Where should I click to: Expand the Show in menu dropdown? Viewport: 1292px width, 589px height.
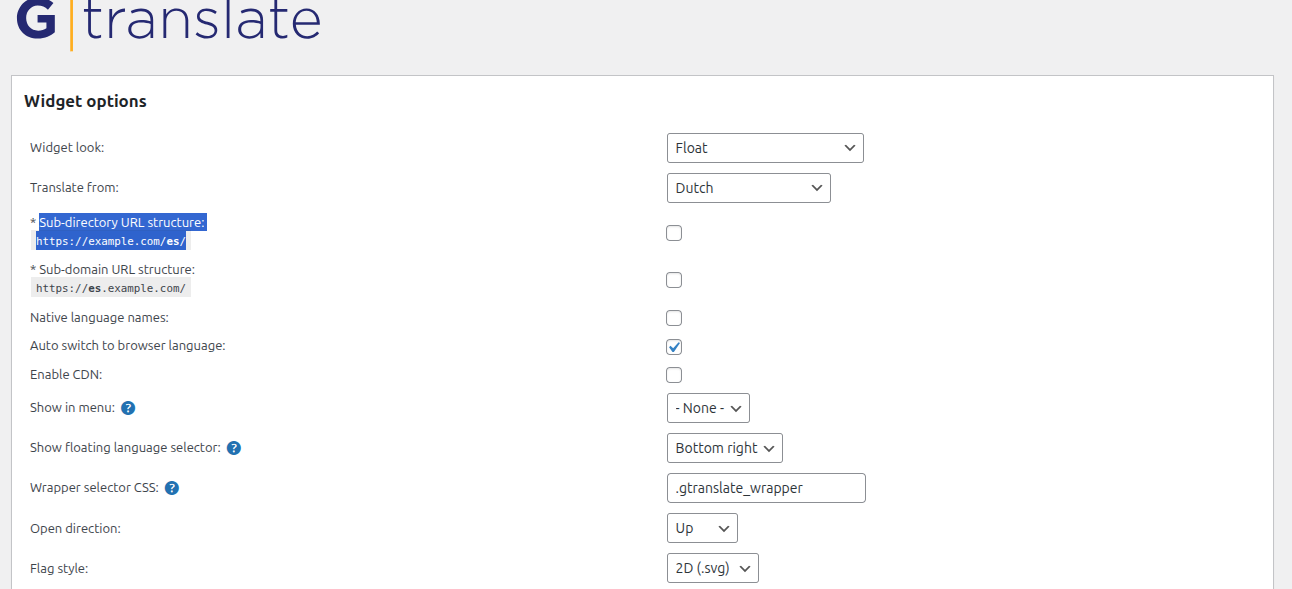click(708, 407)
